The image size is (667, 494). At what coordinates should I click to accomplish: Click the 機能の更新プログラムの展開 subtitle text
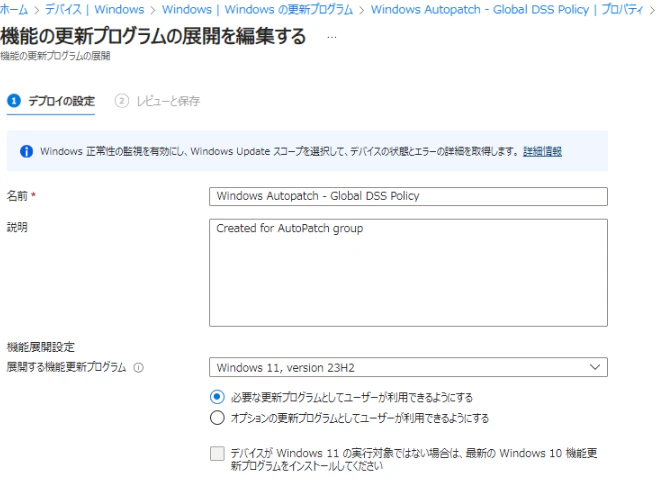click(55, 56)
